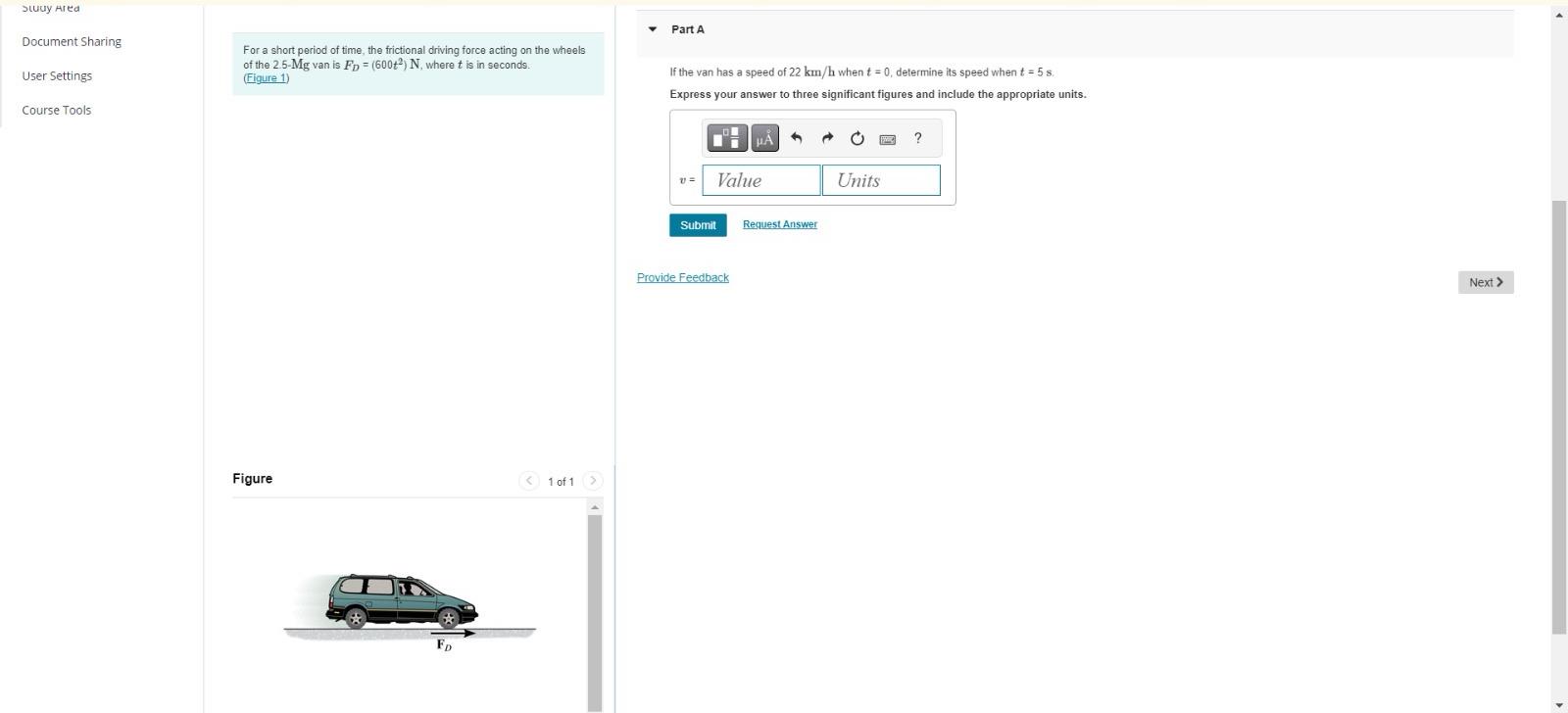Viewport: 1568px width, 713px height.
Task: Click the figure panel vertical scrollbar
Action: (594, 612)
